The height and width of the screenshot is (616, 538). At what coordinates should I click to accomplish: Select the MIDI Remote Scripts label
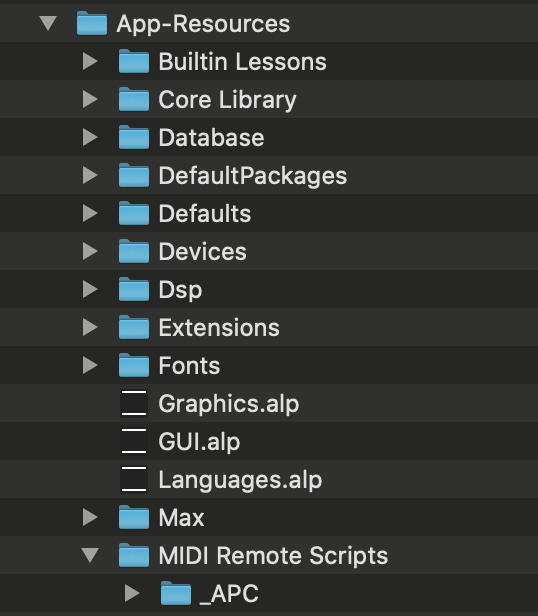tap(273, 555)
